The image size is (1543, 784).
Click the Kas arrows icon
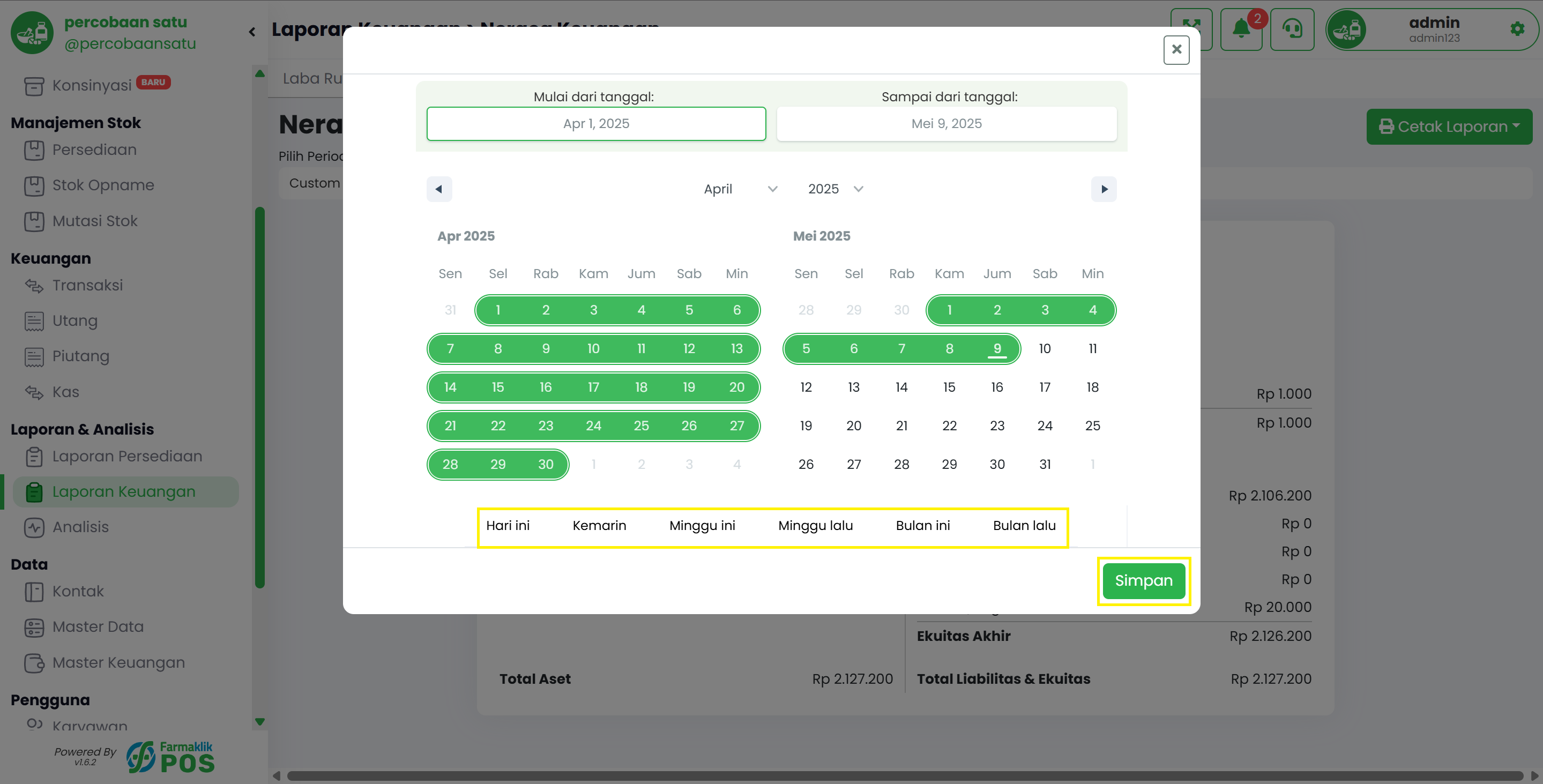tap(34, 392)
